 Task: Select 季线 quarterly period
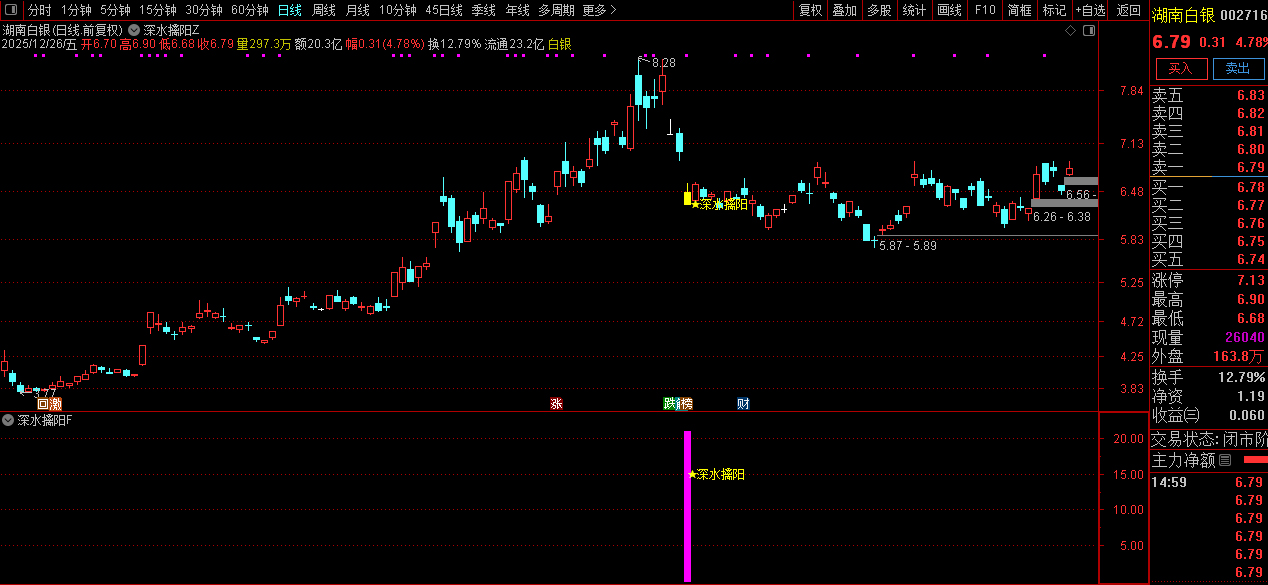pos(483,10)
